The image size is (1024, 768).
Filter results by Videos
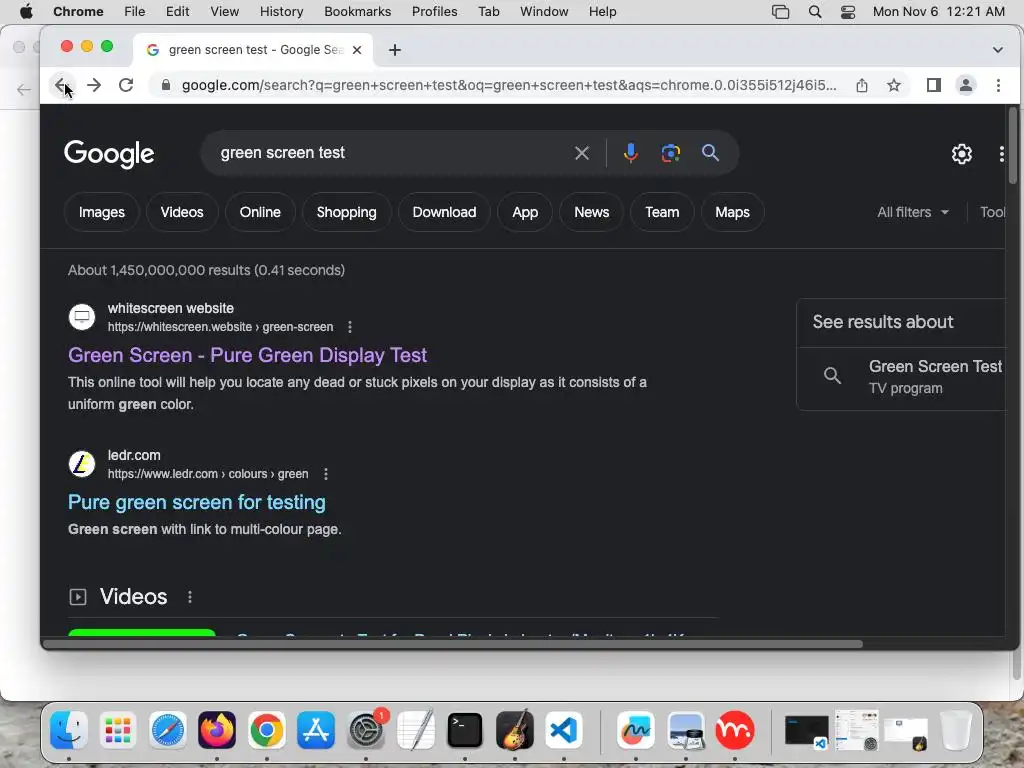point(182,212)
